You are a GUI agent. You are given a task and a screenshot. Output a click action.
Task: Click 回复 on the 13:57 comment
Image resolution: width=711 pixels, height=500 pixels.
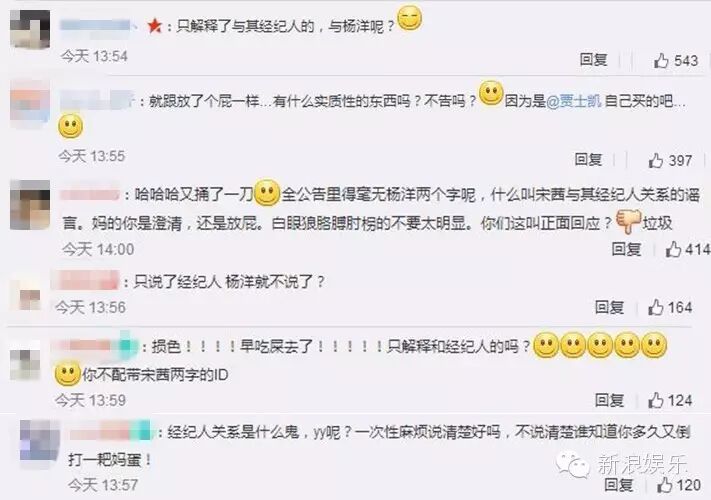coord(618,485)
